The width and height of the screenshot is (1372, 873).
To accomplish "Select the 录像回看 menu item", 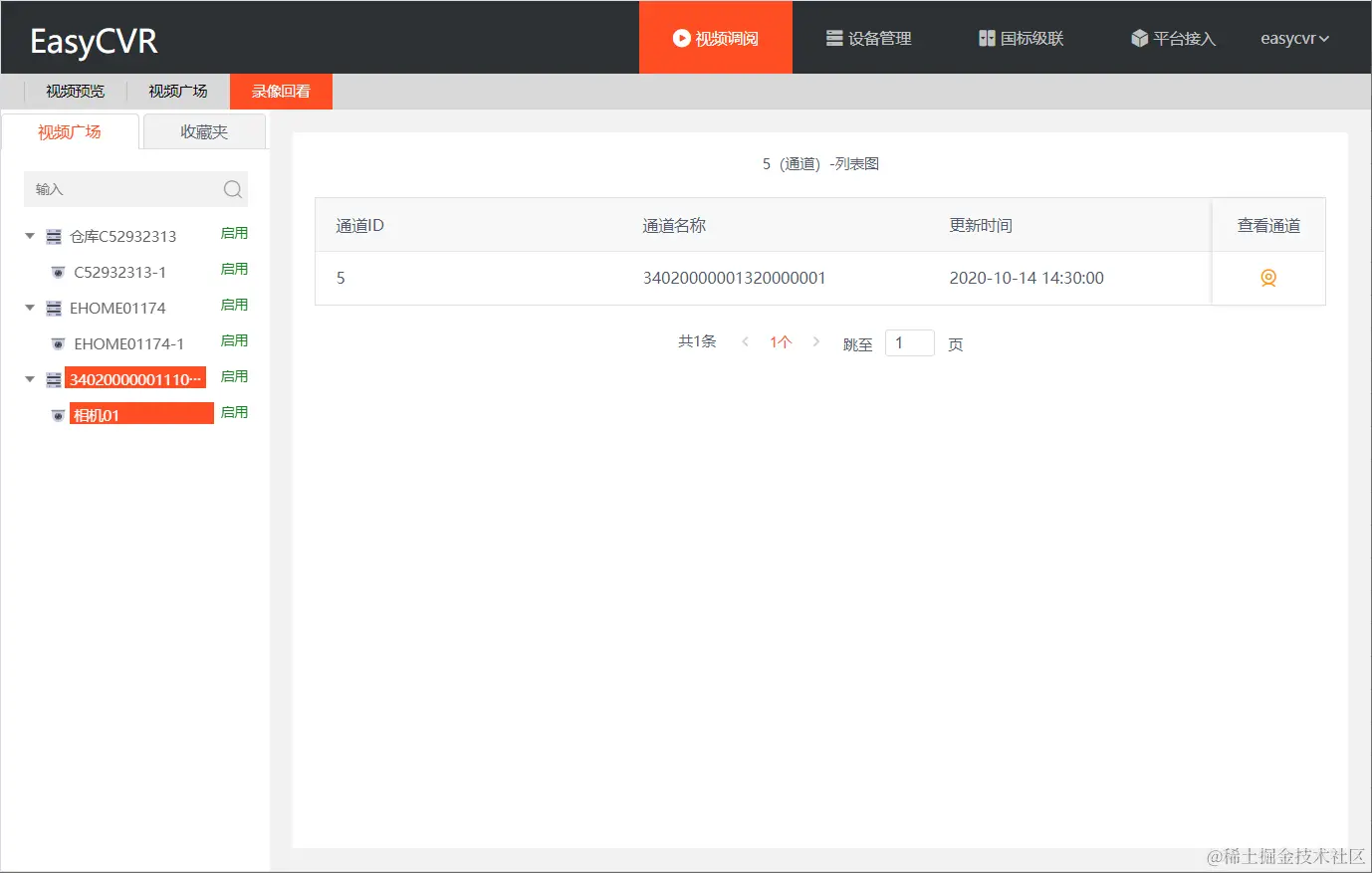I will click(280, 91).
